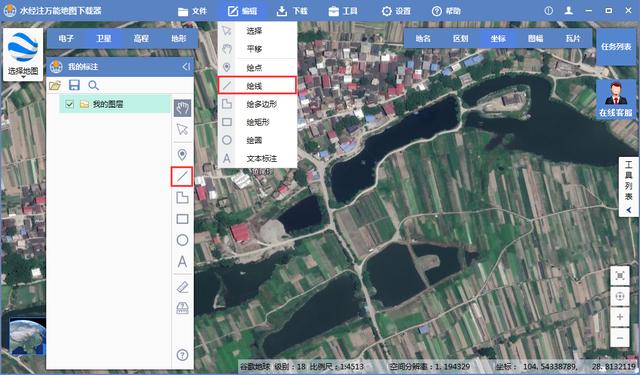
Task: Expand the 工具列表 side panel
Action: (x=629, y=186)
